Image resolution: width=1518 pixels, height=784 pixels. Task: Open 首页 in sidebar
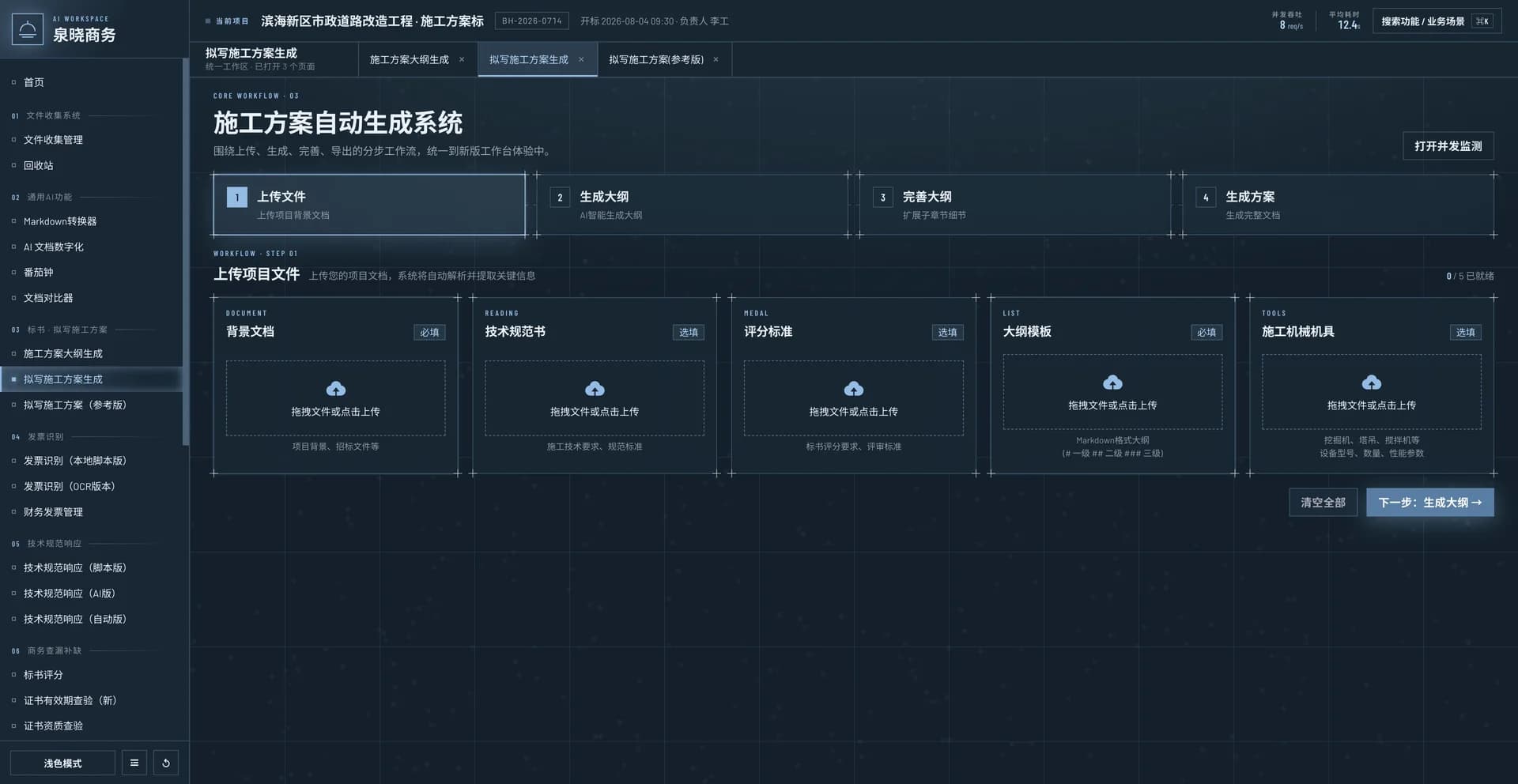point(91,82)
